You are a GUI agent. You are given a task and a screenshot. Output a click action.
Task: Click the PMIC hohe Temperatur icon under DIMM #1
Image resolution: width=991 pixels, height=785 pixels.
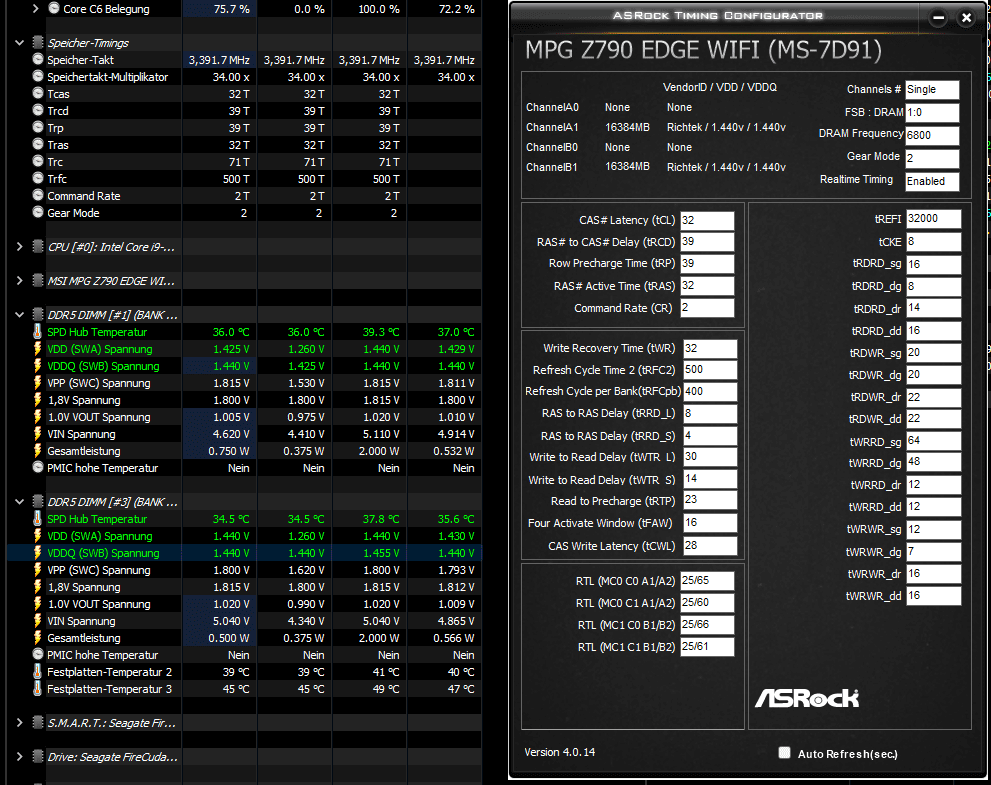coord(38,468)
